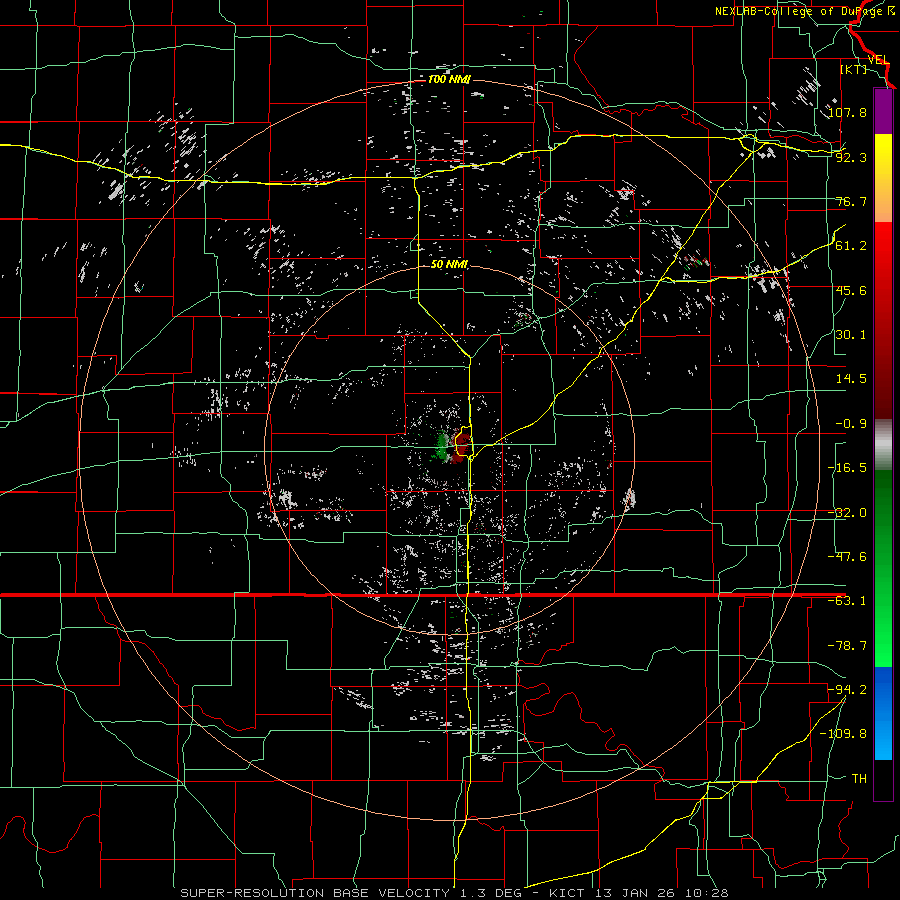Viewport: 900px width, 900px height.
Task: Select the 45.6 scale value
Action: coord(851,290)
